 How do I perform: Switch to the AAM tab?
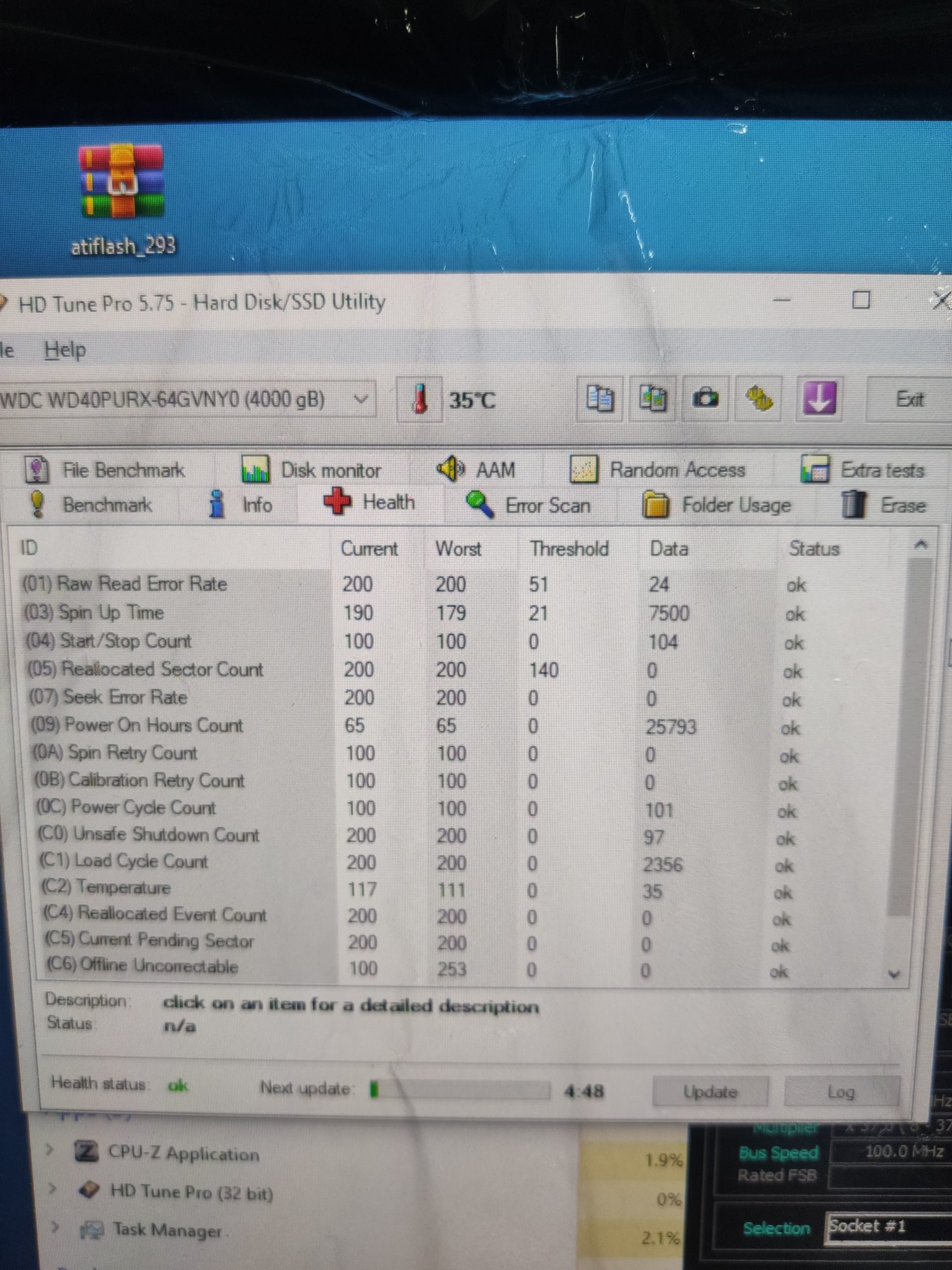(476, 470)
